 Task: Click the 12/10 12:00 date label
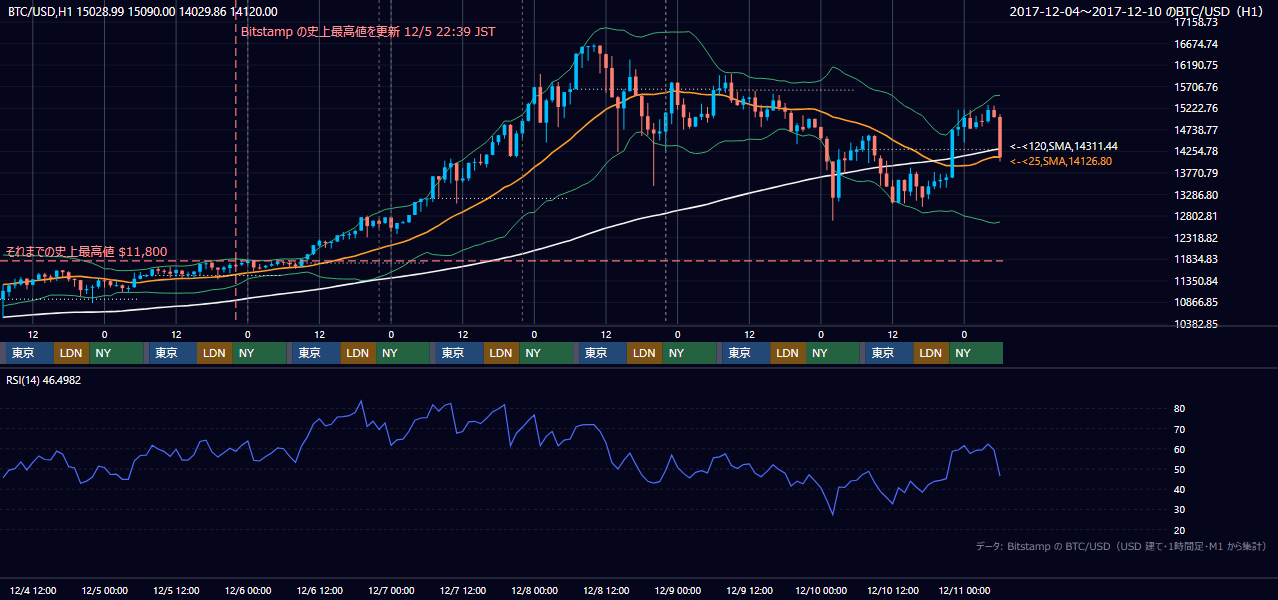pyautogui.click(x=892, y=591)
